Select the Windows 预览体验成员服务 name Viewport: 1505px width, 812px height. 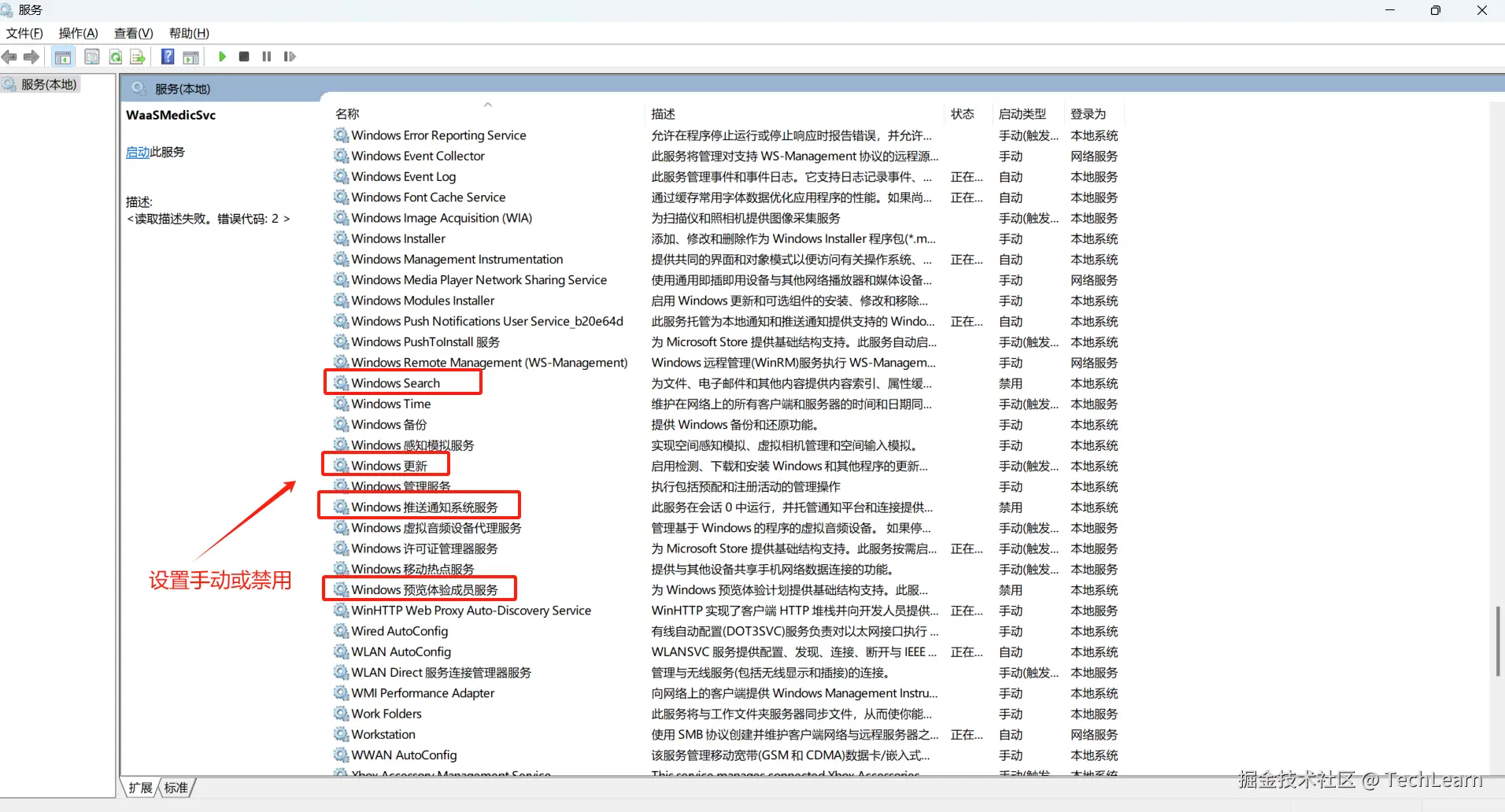[425, 590]
